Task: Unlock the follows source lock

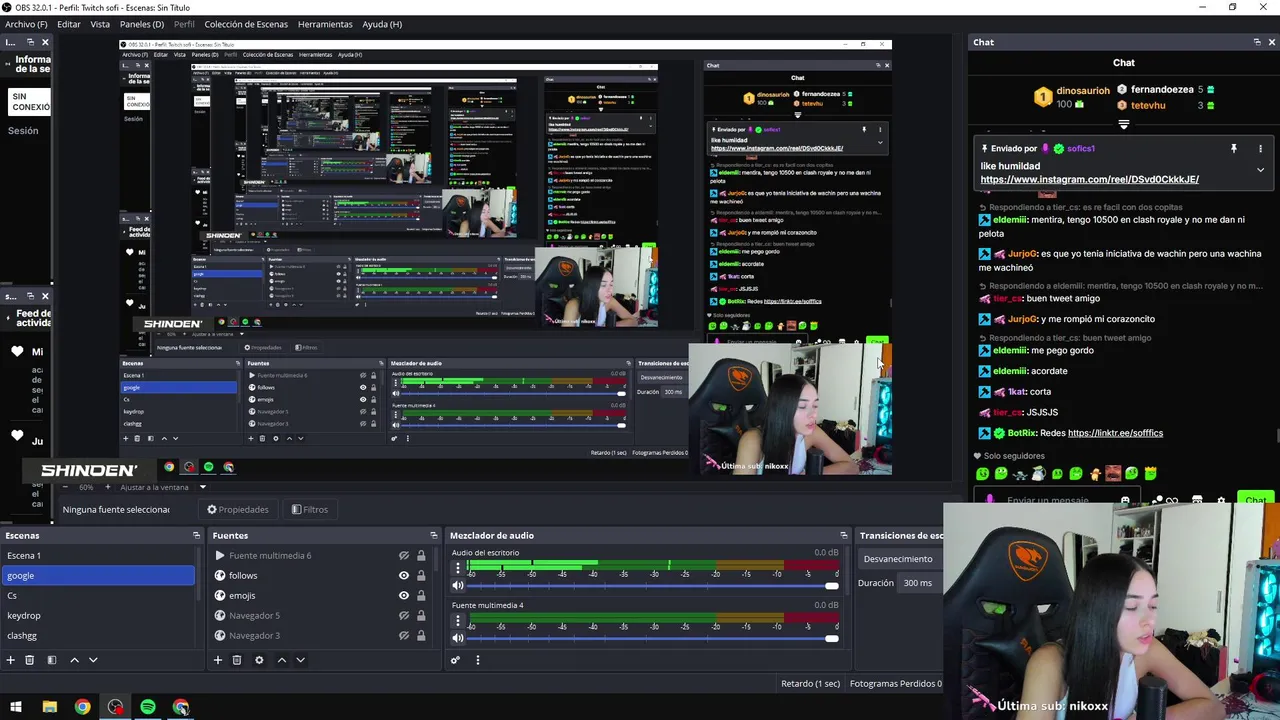Action: click(421, 576)
